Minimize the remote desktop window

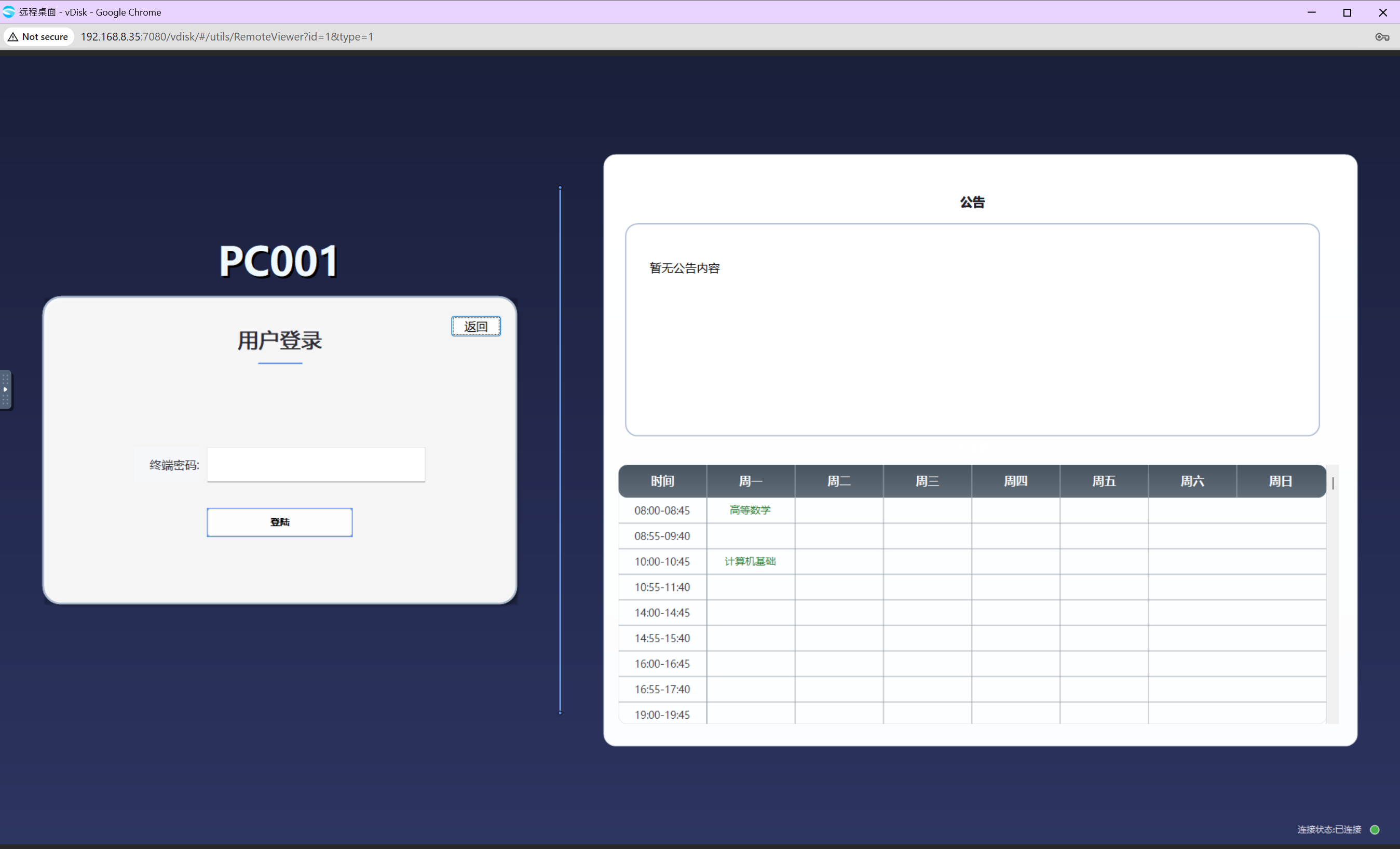click(x=1311, y=12)
